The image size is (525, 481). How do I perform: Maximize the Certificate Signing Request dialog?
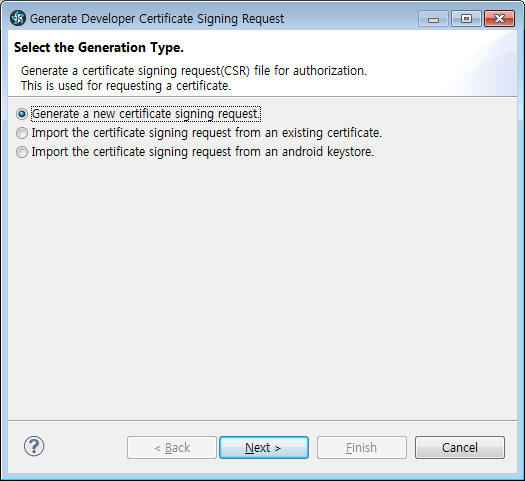[x=466, y=19]
